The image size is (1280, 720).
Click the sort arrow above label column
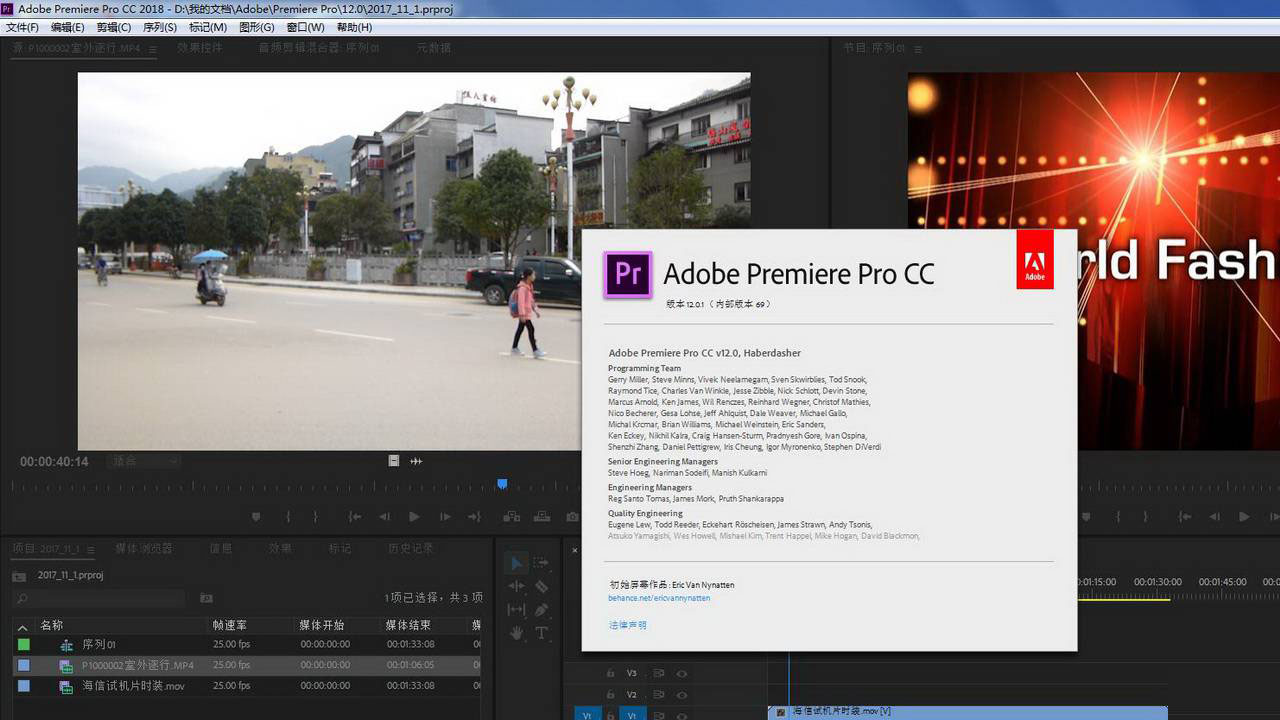pos(23,628)
